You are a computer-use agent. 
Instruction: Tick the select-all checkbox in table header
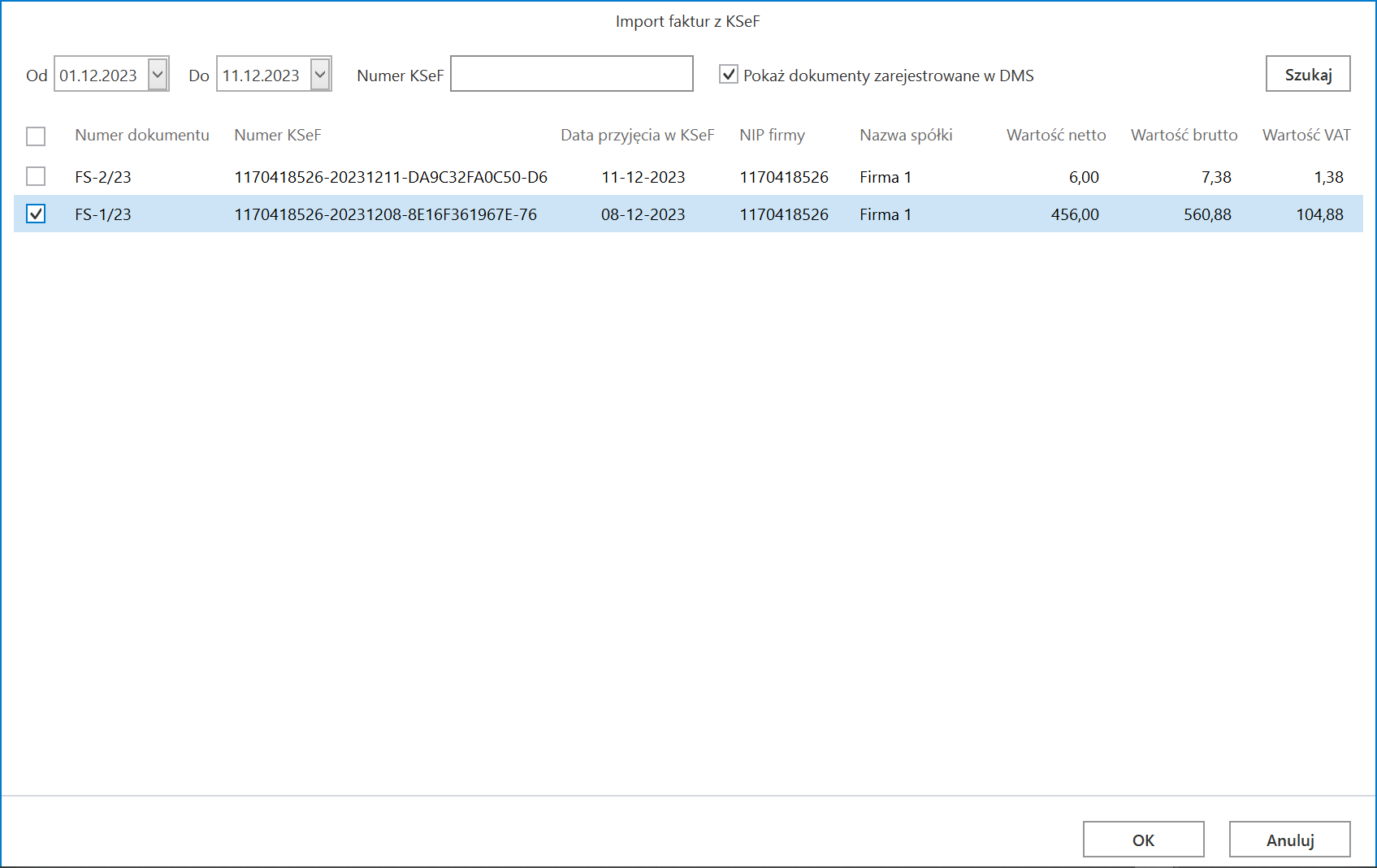[36, 136]
